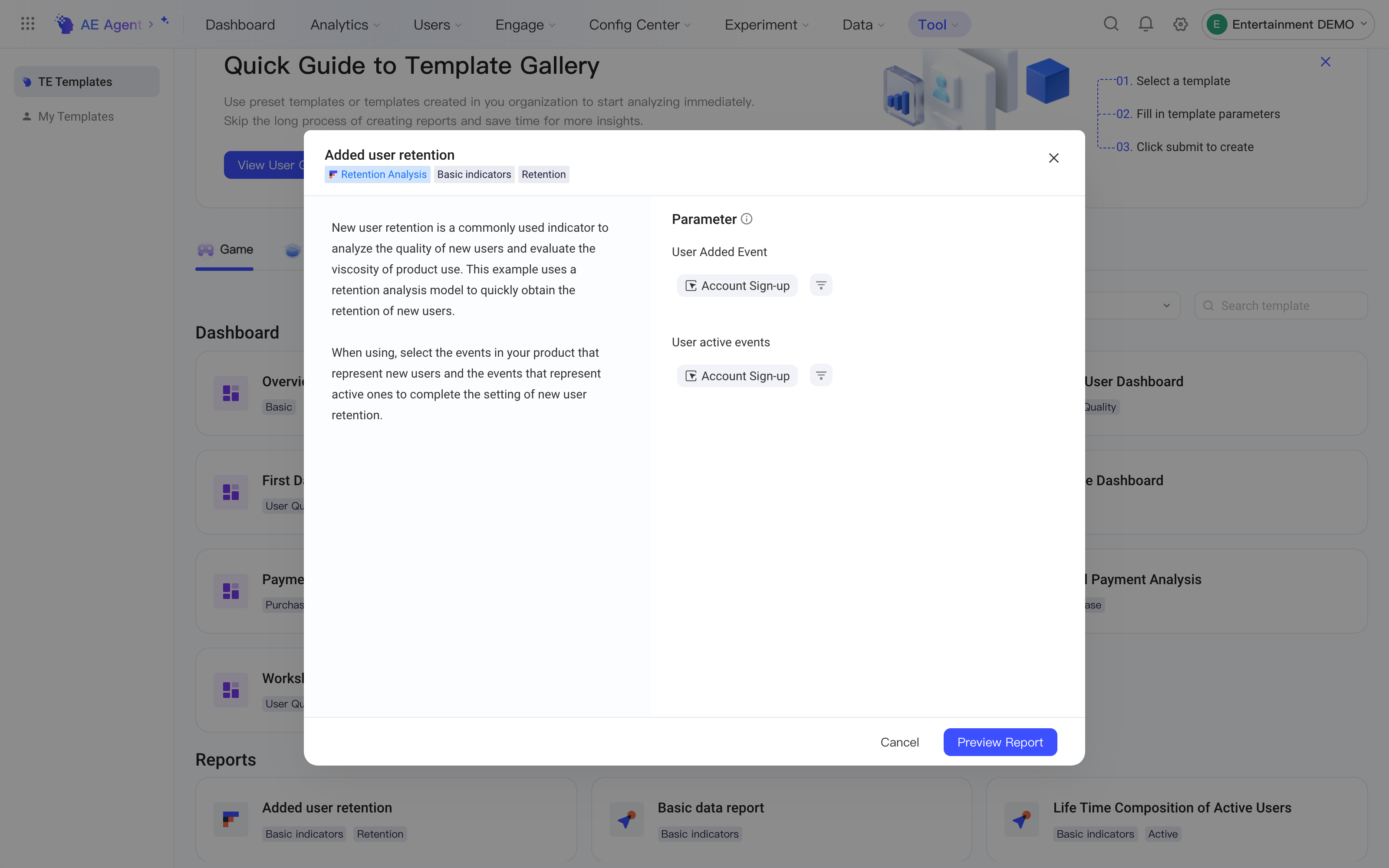Click the AE Agent logo icon
The width and height of the screenshot is (1389, 868).
(x=64, y=24)
